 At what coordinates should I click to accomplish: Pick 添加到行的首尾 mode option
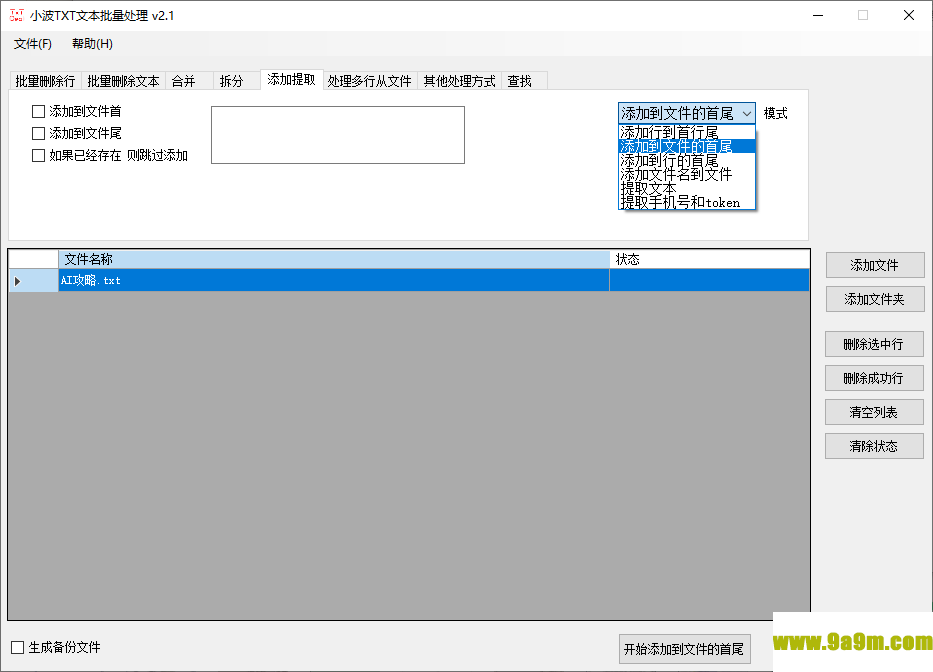687,160
